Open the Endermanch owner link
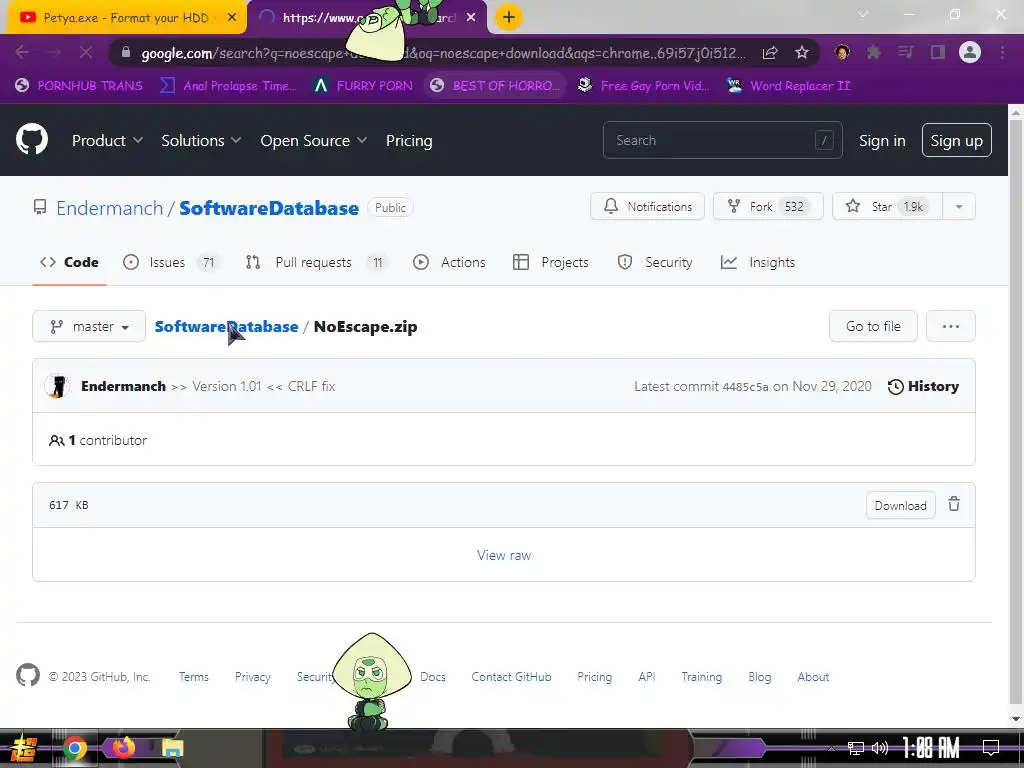This screenshot has width=1024, height=768. click(110, 208)
